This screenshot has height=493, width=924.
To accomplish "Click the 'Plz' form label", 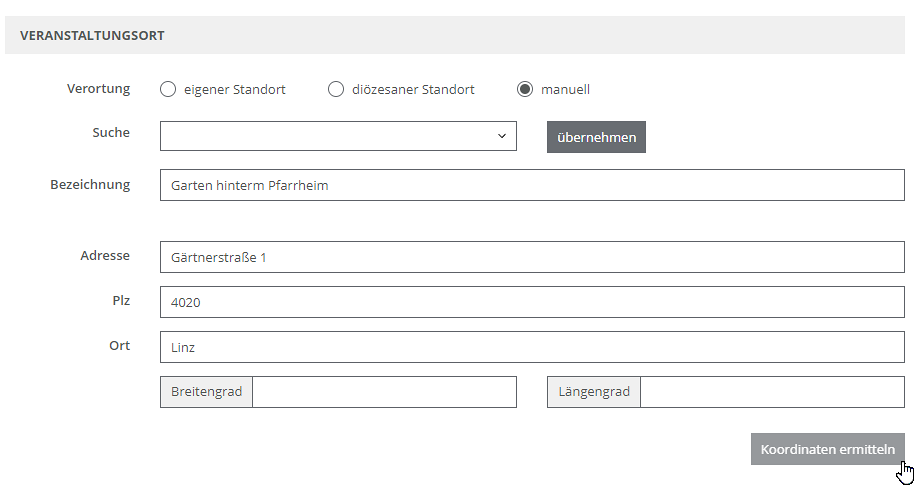I will 120,301.
